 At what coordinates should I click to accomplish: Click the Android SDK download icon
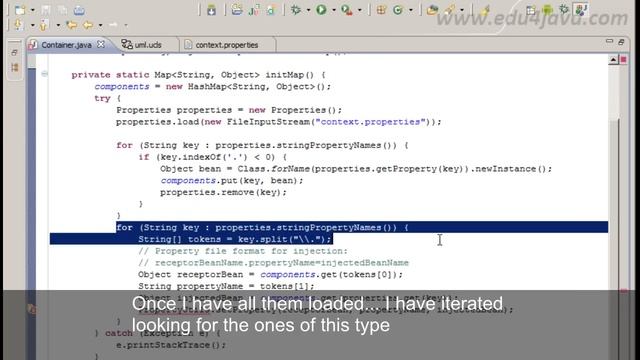click(211, 10)
